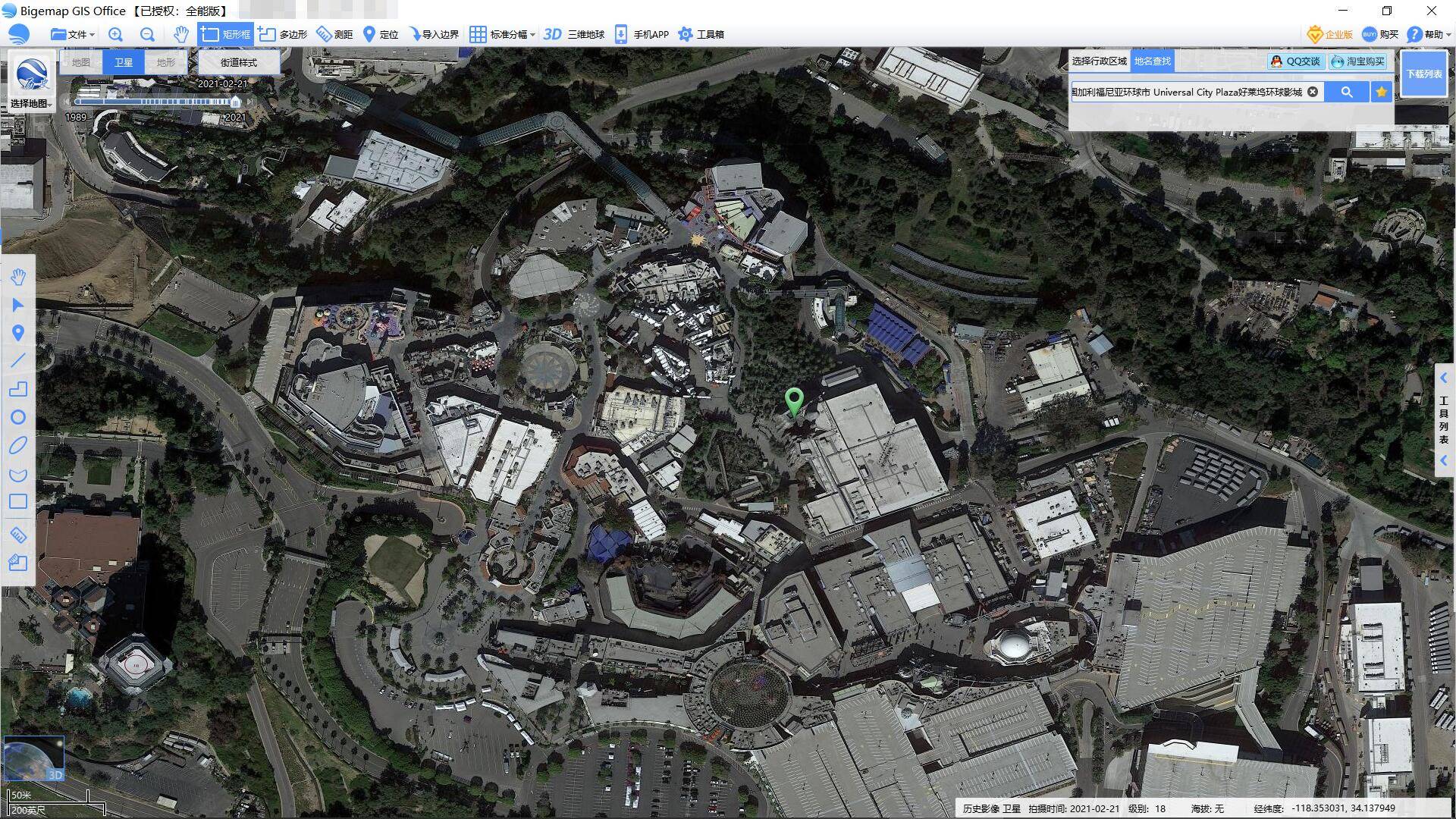Open the 文件 file dropdown menu
Screen dimensions: 1456x819
[x=73, y=34]
